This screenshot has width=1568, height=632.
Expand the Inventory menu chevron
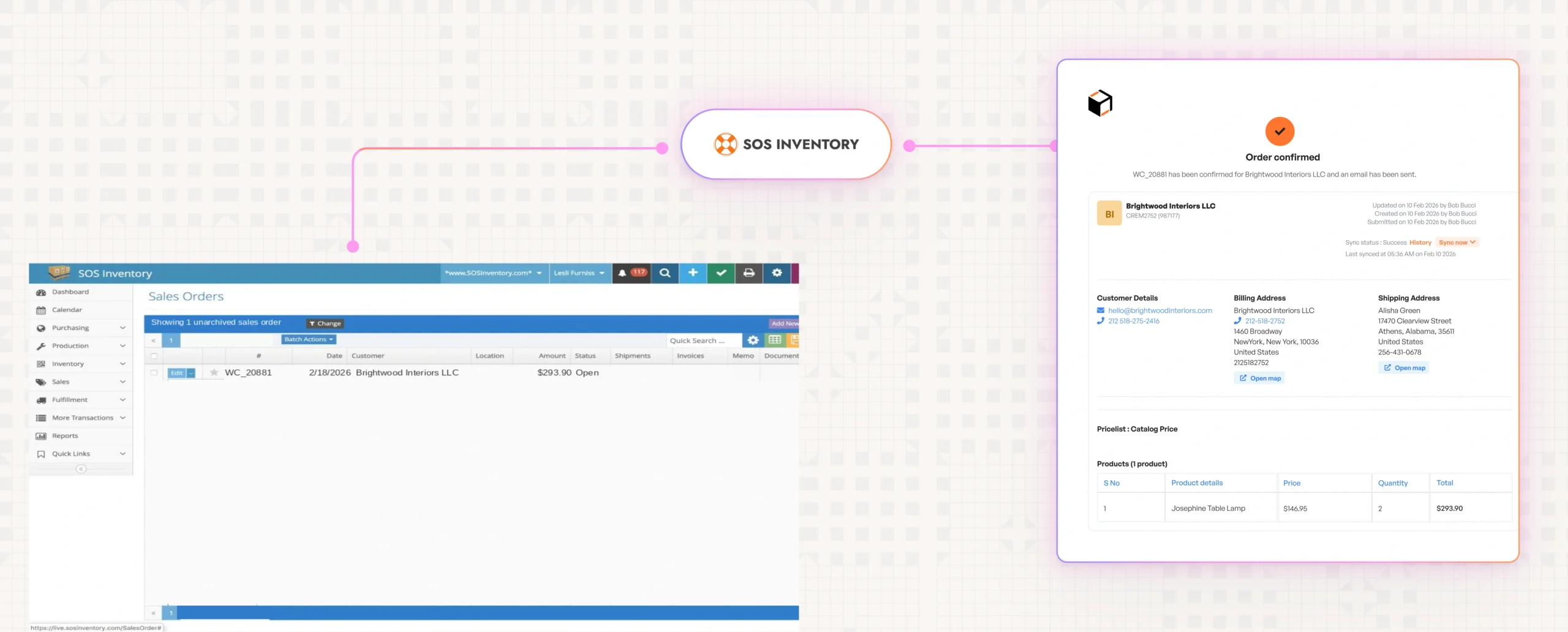(123, 364)
